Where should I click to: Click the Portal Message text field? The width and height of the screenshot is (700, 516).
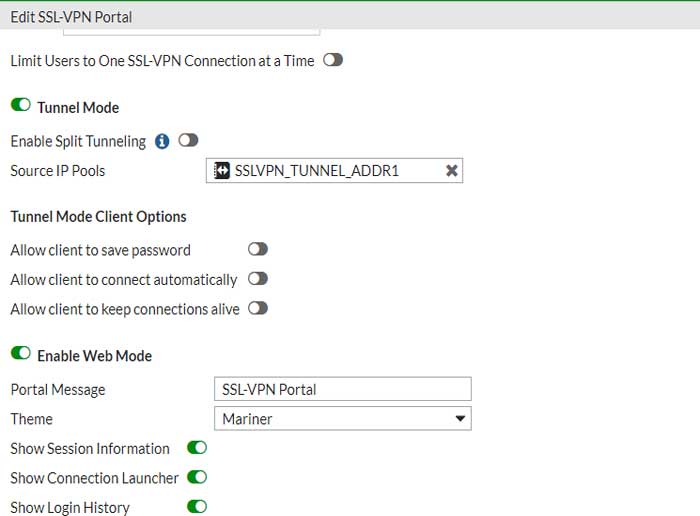(343, 389)
